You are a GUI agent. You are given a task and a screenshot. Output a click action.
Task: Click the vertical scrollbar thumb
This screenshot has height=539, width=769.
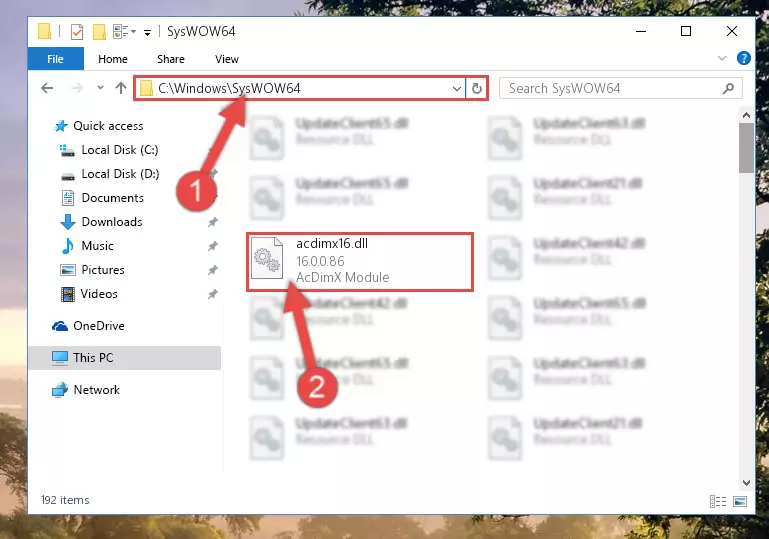(746, 148)
